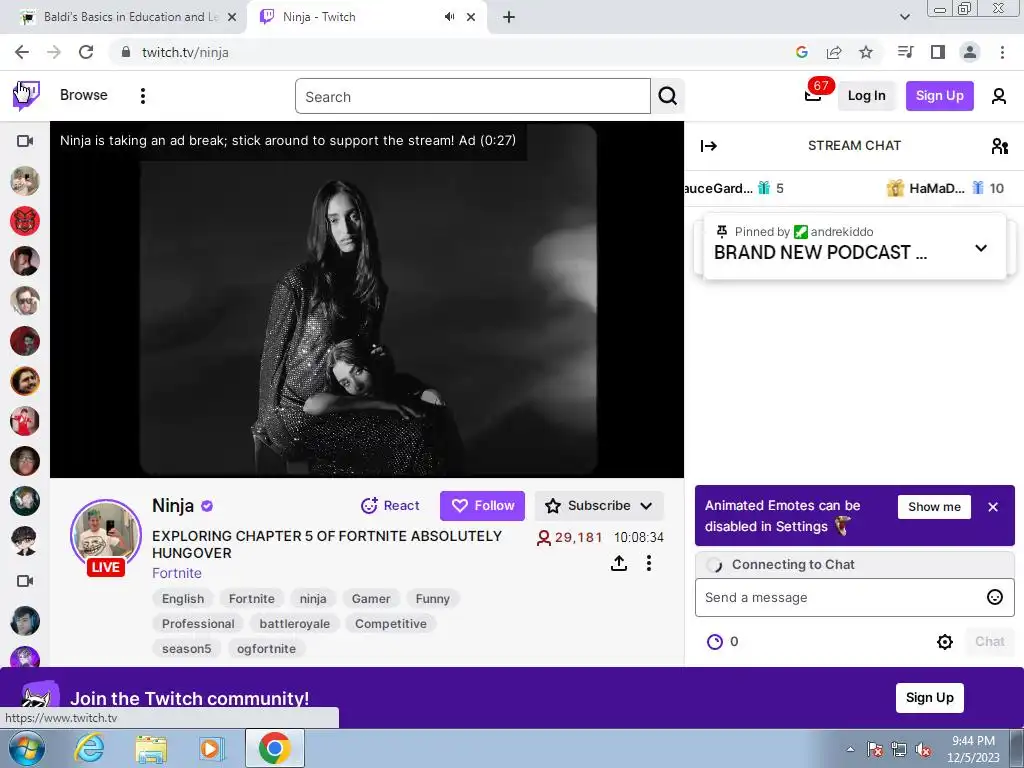1024x768 pixels.
Task: Click the search magnifier button
Action: [667, 96]
